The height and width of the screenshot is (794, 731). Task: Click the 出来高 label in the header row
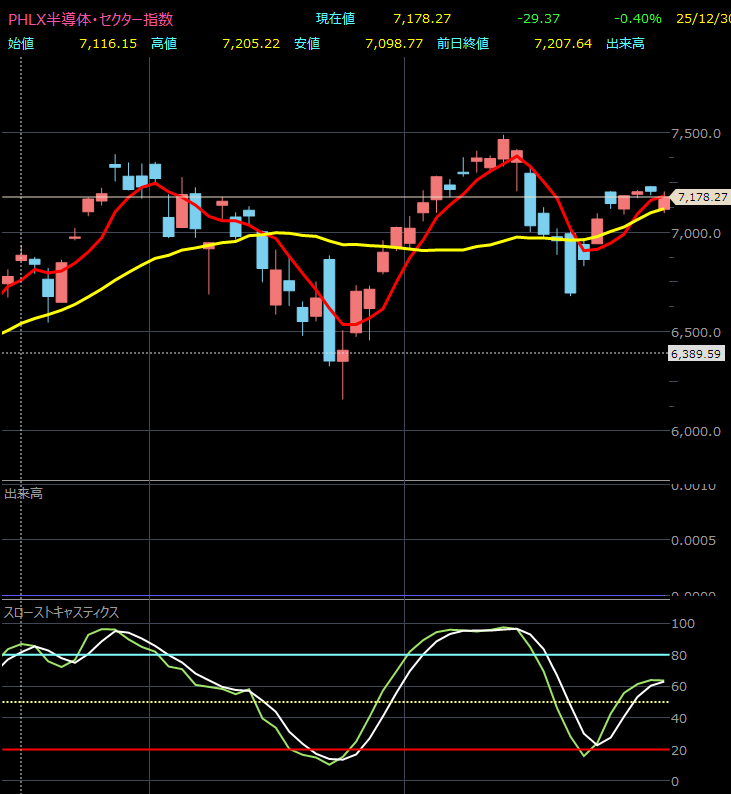click(x=625, y=44)
